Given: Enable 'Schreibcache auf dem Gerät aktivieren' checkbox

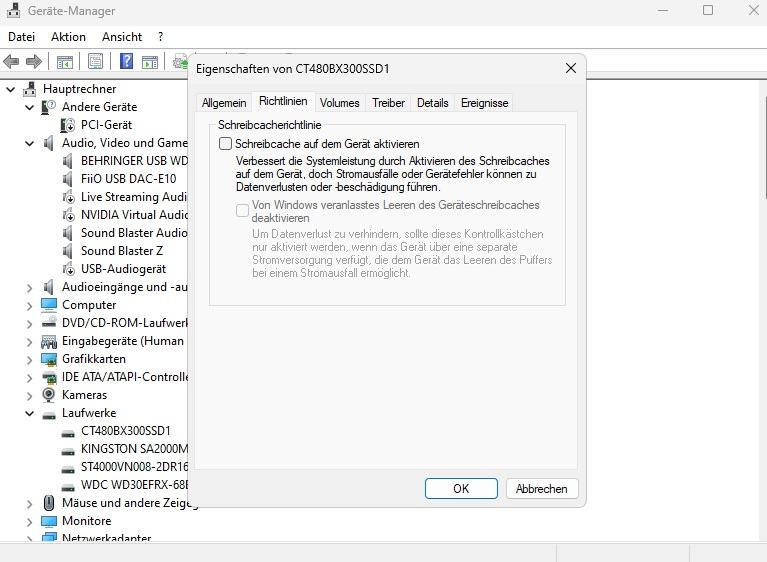Looking at the screenshot, I should [225, 143].
